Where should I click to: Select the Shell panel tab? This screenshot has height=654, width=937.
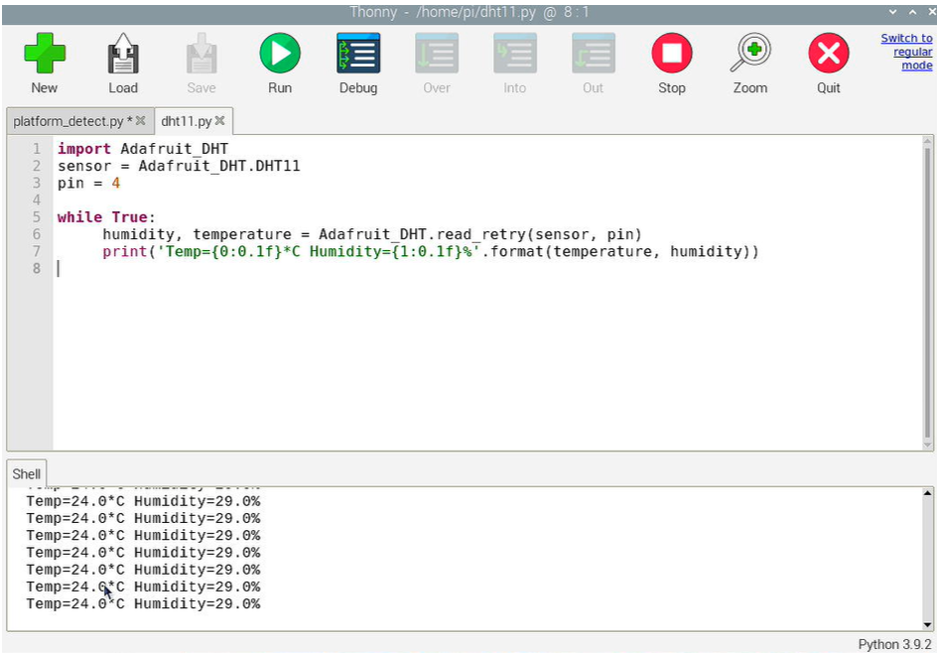[x=26, y=474]
